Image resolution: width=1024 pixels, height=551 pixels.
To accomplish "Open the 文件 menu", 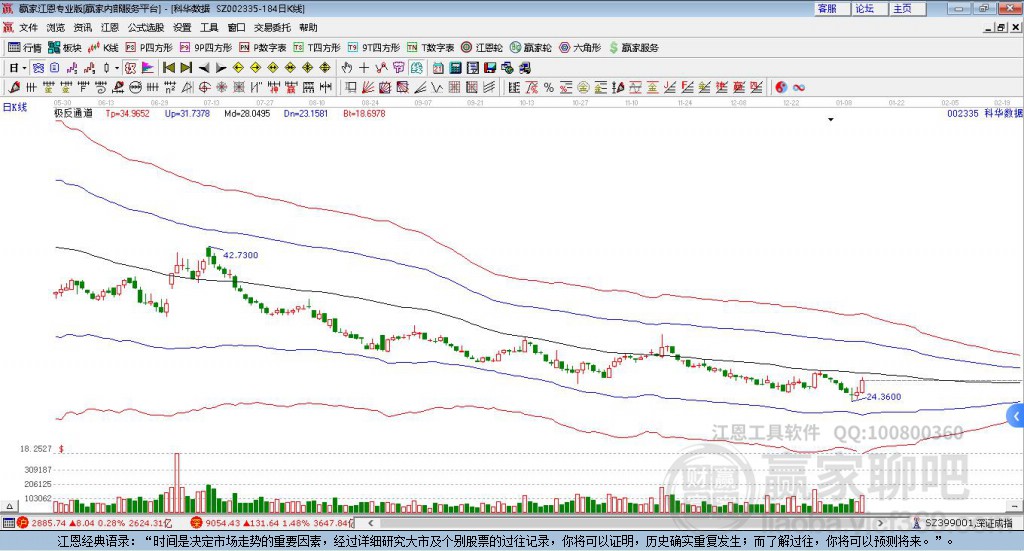I will (28, 27).
